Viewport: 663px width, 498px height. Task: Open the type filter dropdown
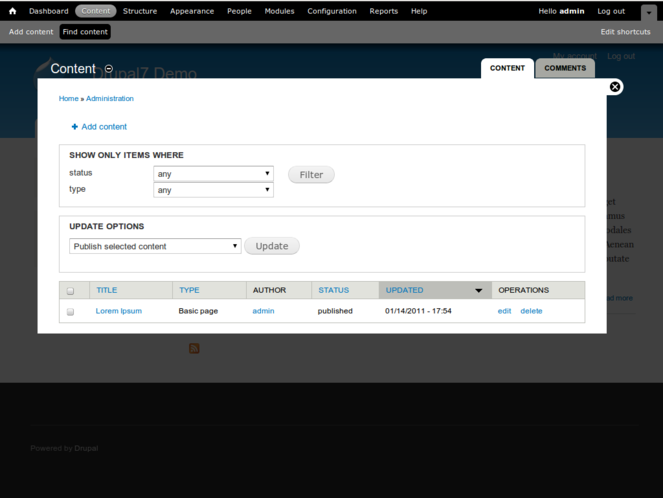[x=213, y=190]
